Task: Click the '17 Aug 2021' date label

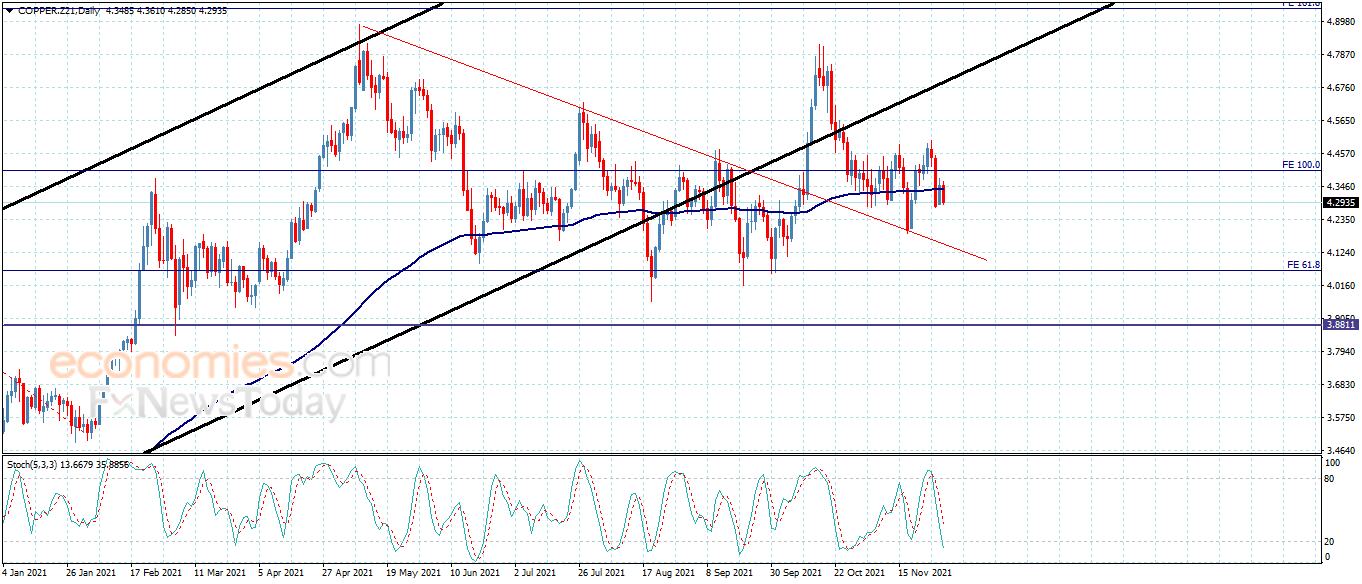Action: (x=668, y=573)
